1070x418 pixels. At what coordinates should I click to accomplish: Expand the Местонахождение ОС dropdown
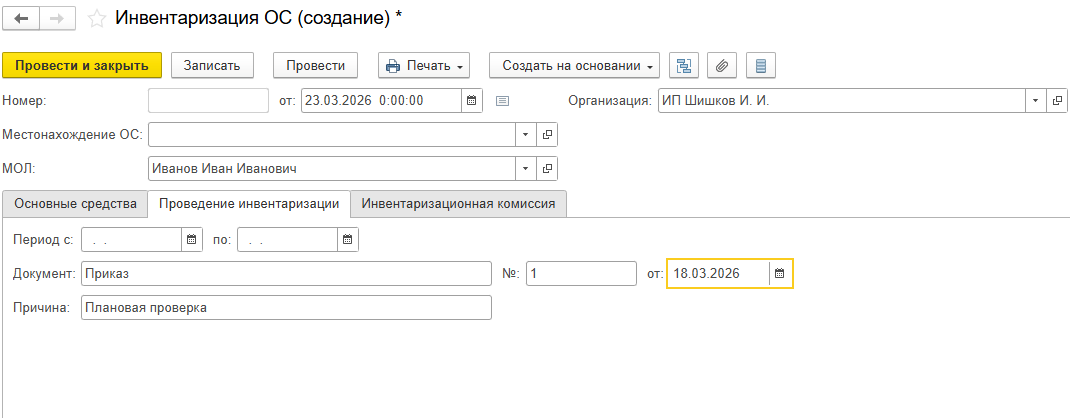point(527,134)
